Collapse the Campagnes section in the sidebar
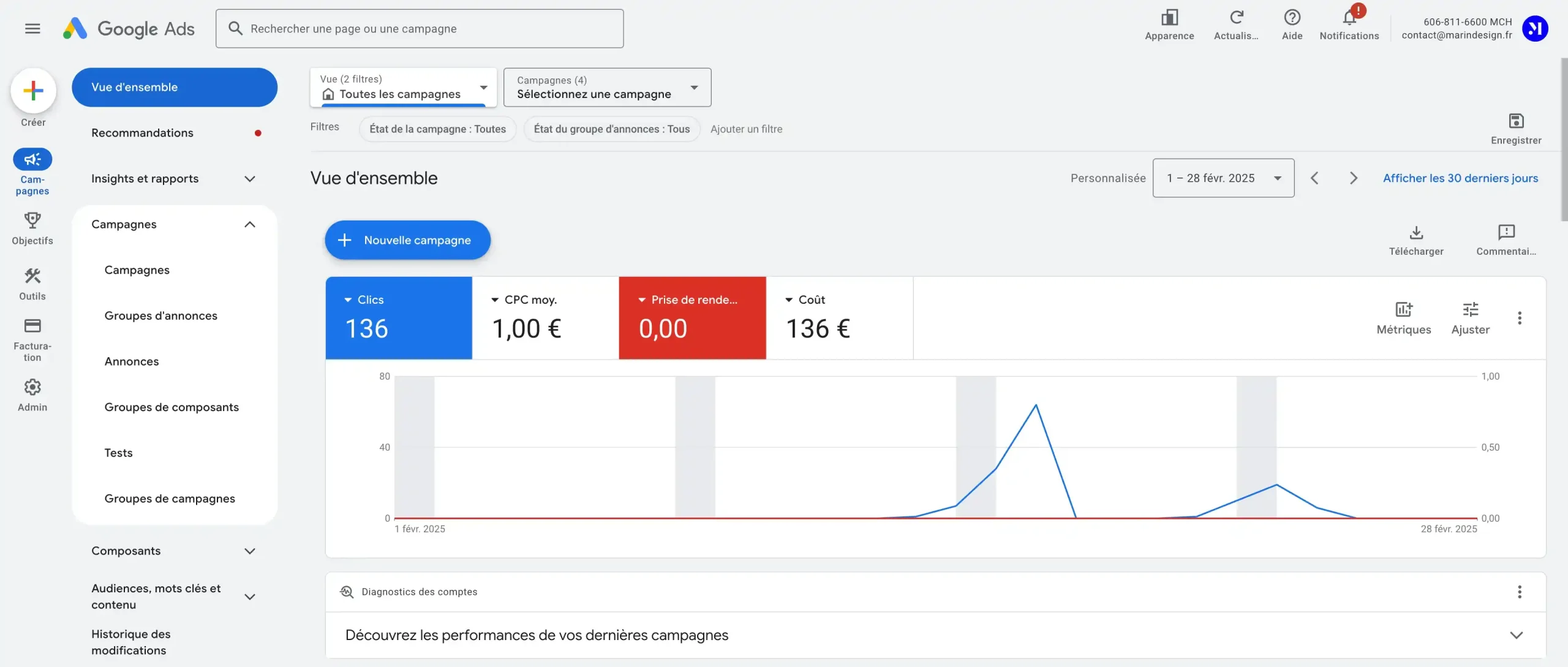 (249, 224)
